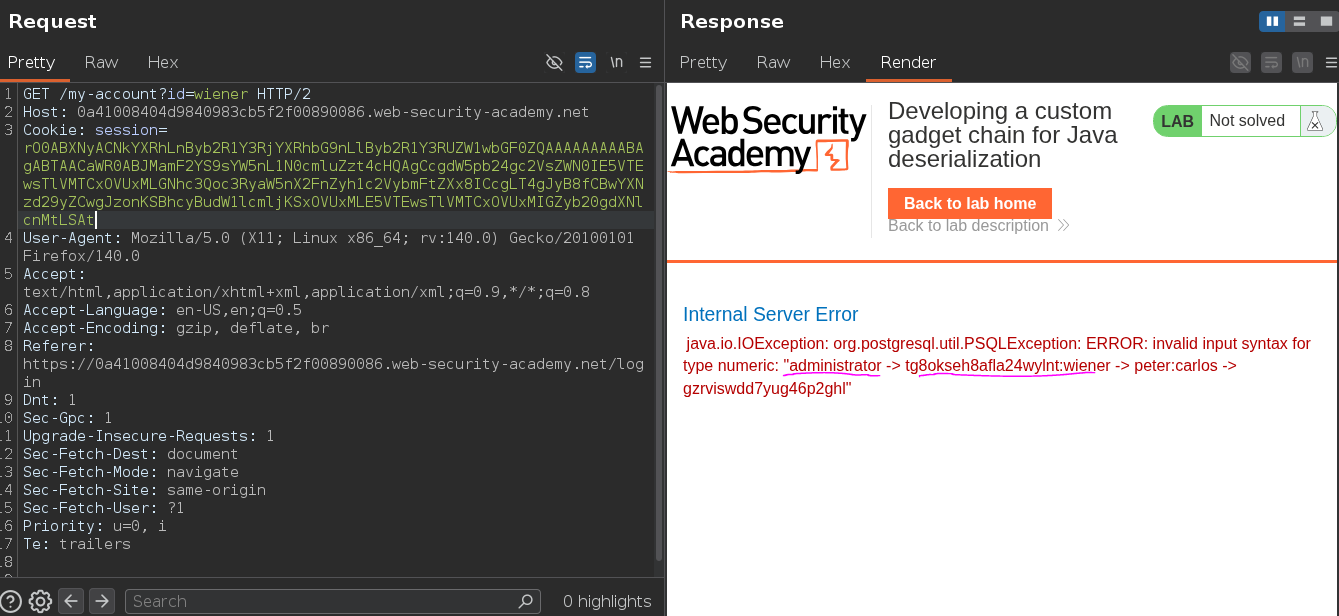The height and width of the screenshot is (616, 1339).
Task: Go to next search match arrow
Action: tap(102, 601)
